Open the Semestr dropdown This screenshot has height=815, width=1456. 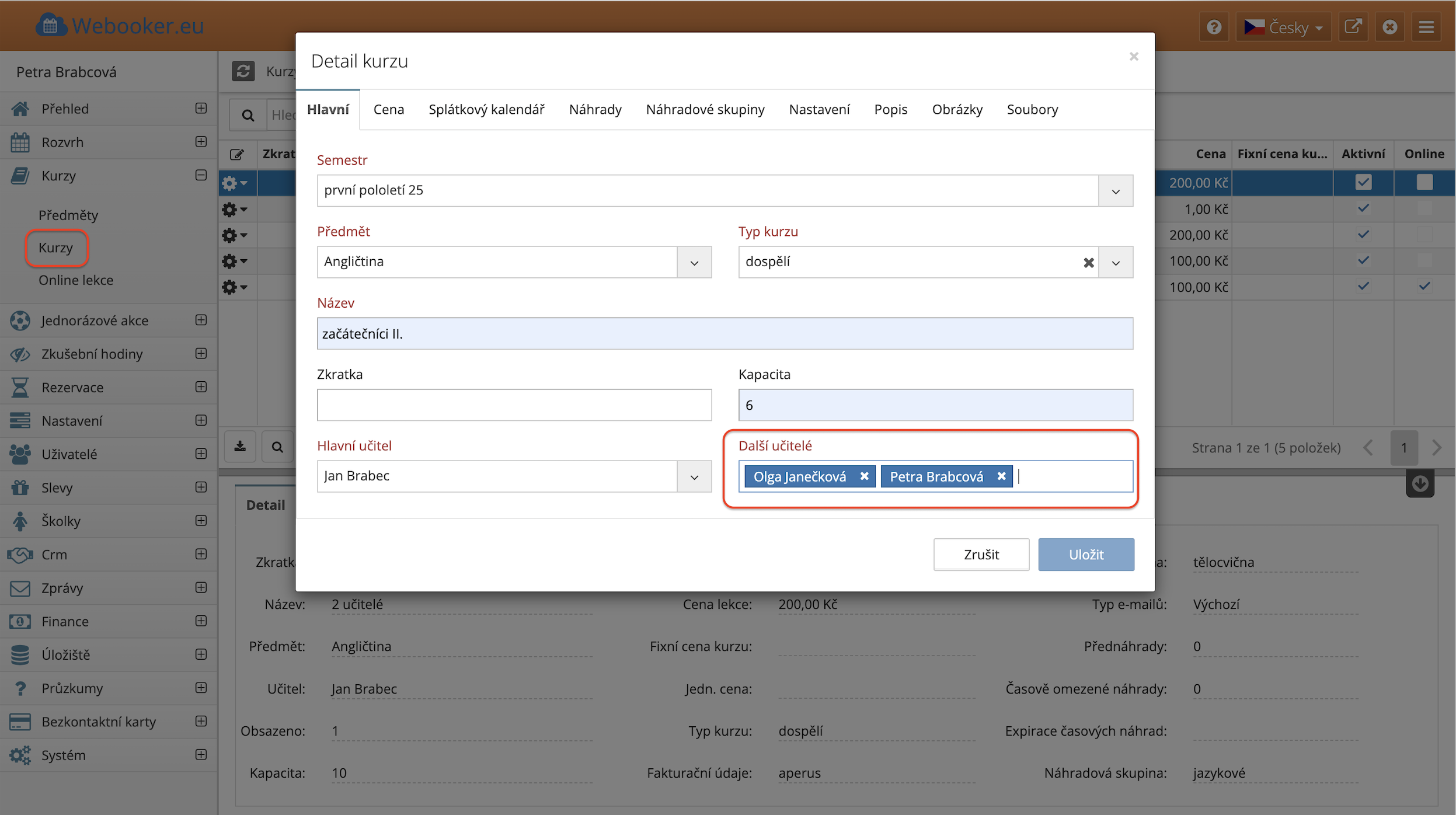click(x=1115, y=191)
